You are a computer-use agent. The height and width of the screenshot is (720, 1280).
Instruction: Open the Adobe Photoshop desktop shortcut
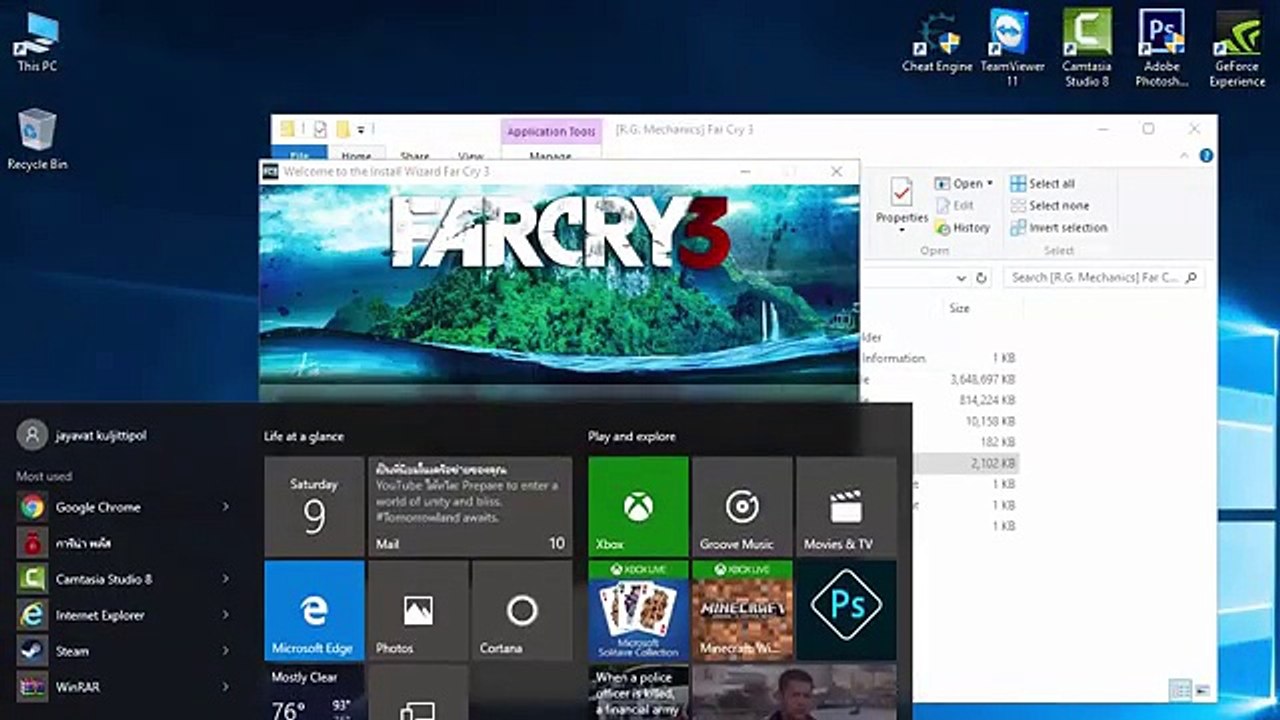coord(1161,47)
